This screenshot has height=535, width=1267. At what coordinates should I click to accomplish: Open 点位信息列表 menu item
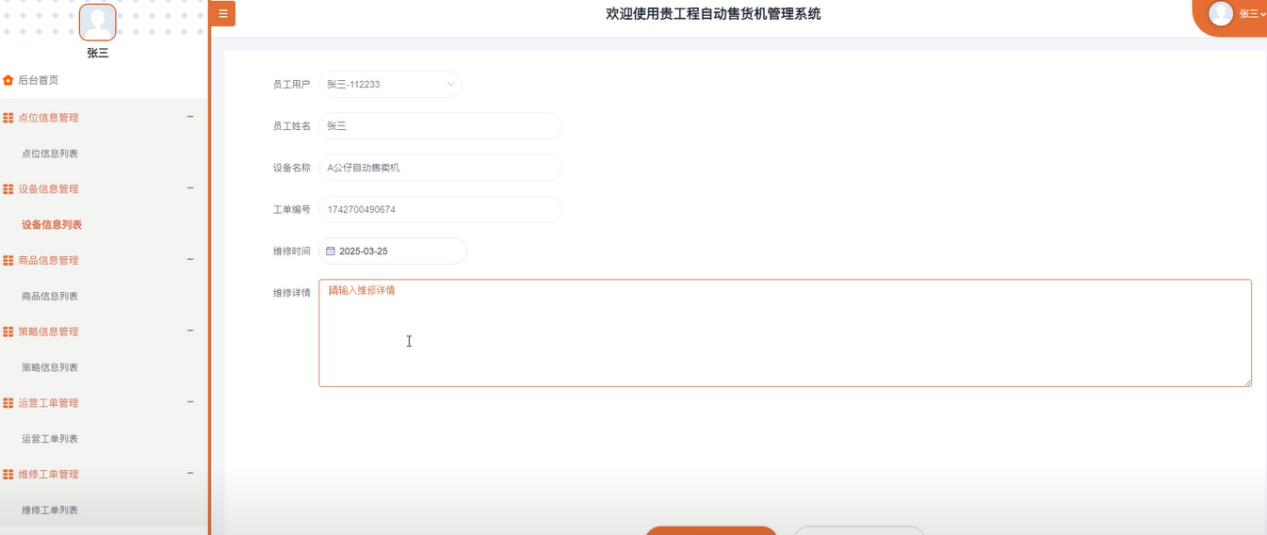pos(50,154)
